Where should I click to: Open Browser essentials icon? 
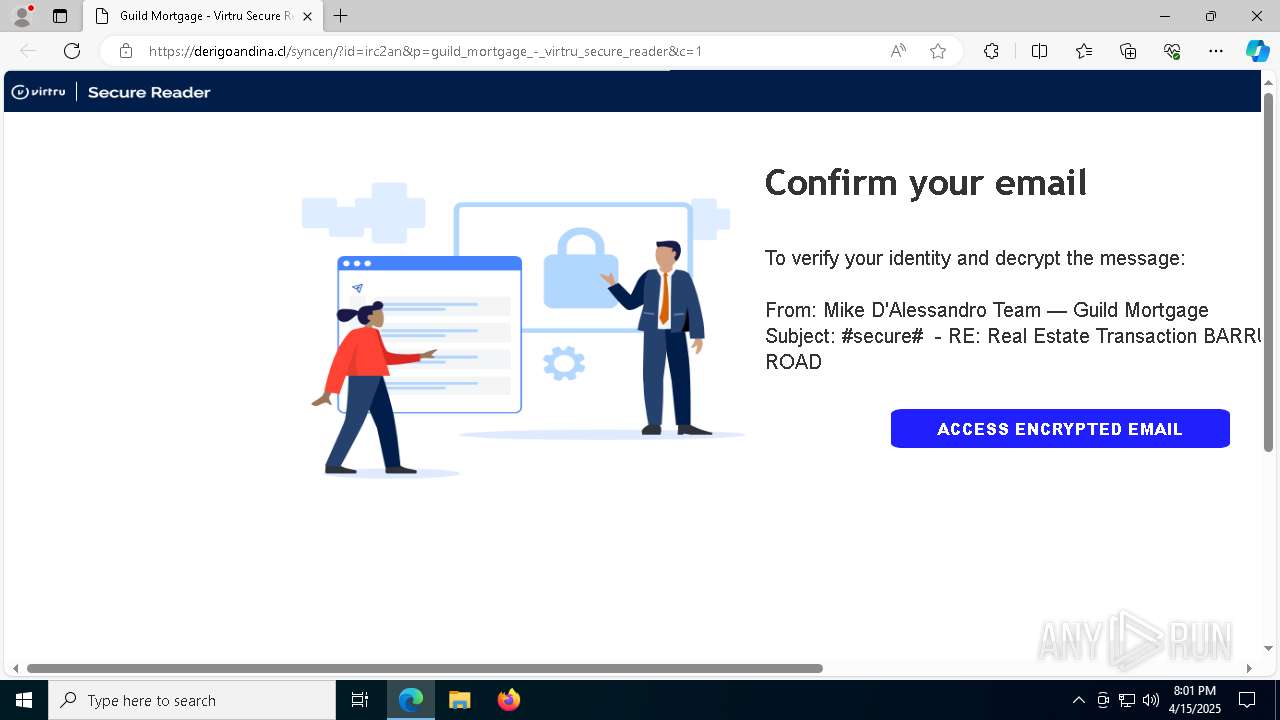point(1172,51)
